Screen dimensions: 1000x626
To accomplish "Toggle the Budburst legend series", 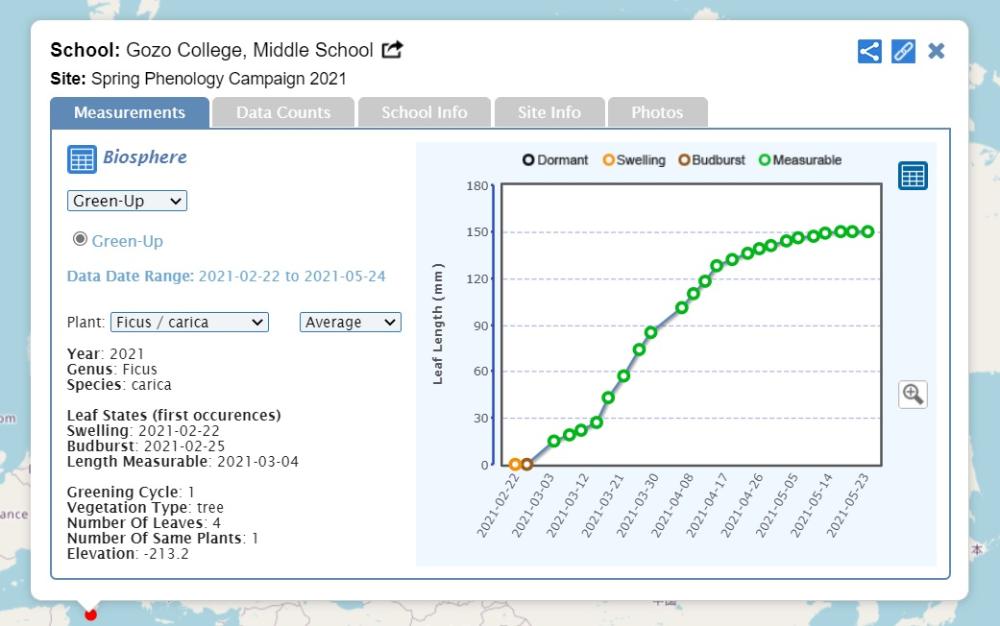I will (x=711, y=160).
